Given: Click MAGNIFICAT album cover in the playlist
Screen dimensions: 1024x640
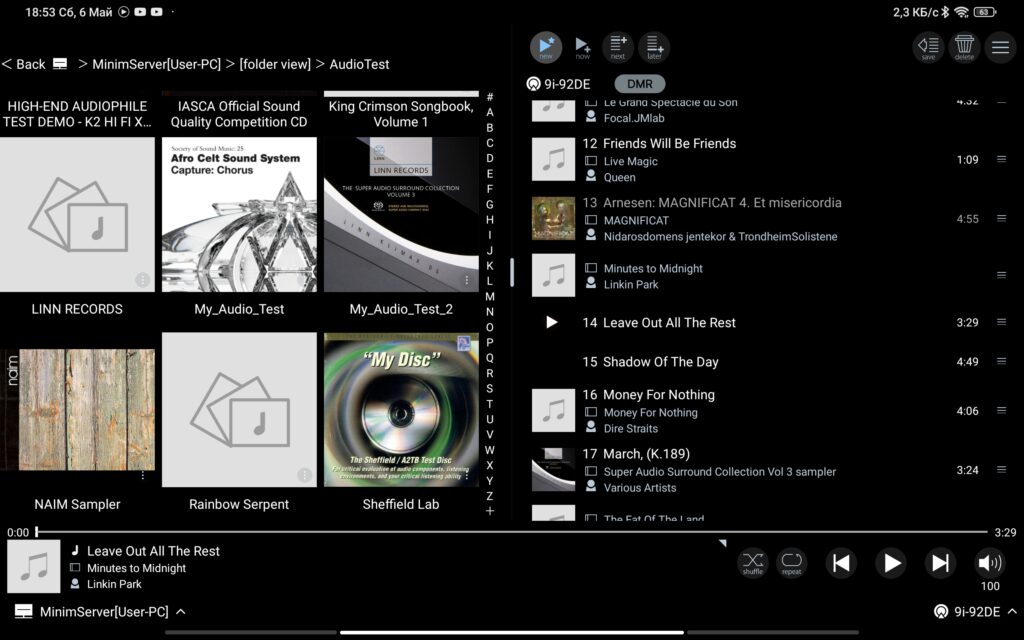Looking at the screenshot, I should 553,219.
